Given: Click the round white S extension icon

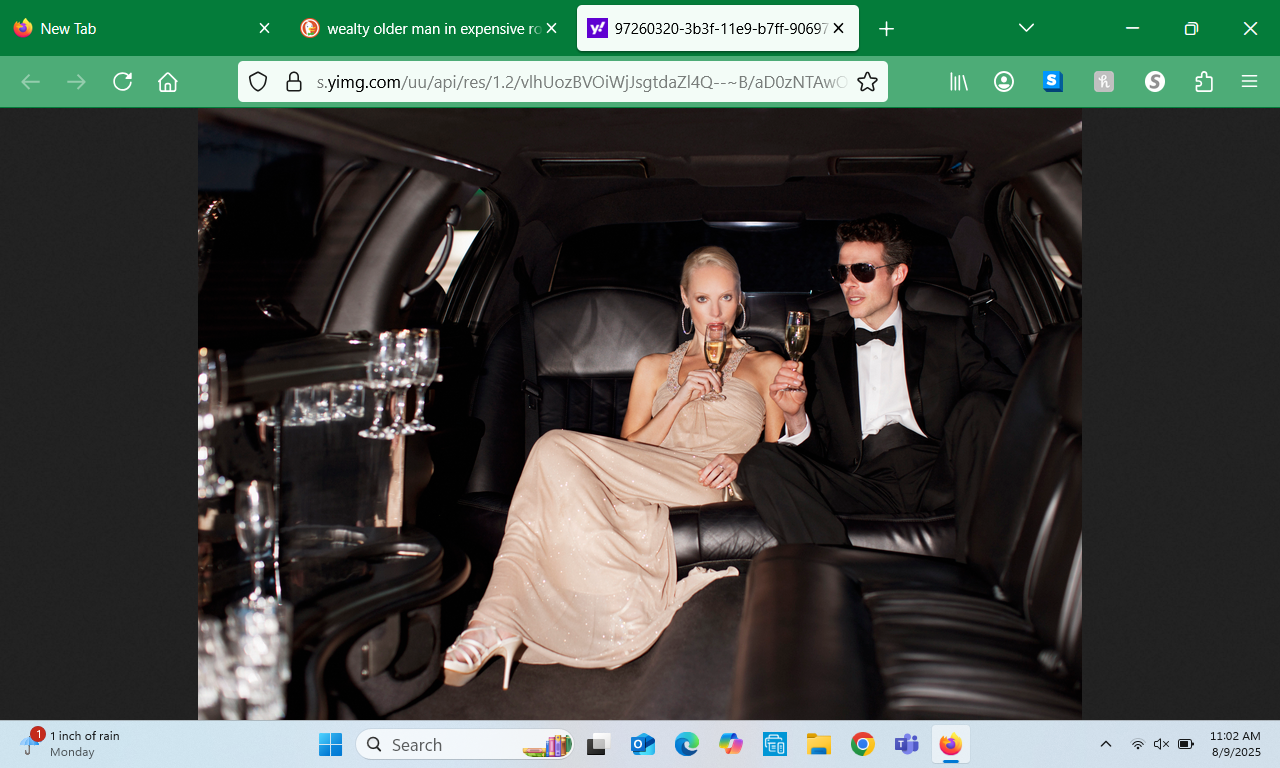Looking at the screenshot, I should pos(1155,82).
